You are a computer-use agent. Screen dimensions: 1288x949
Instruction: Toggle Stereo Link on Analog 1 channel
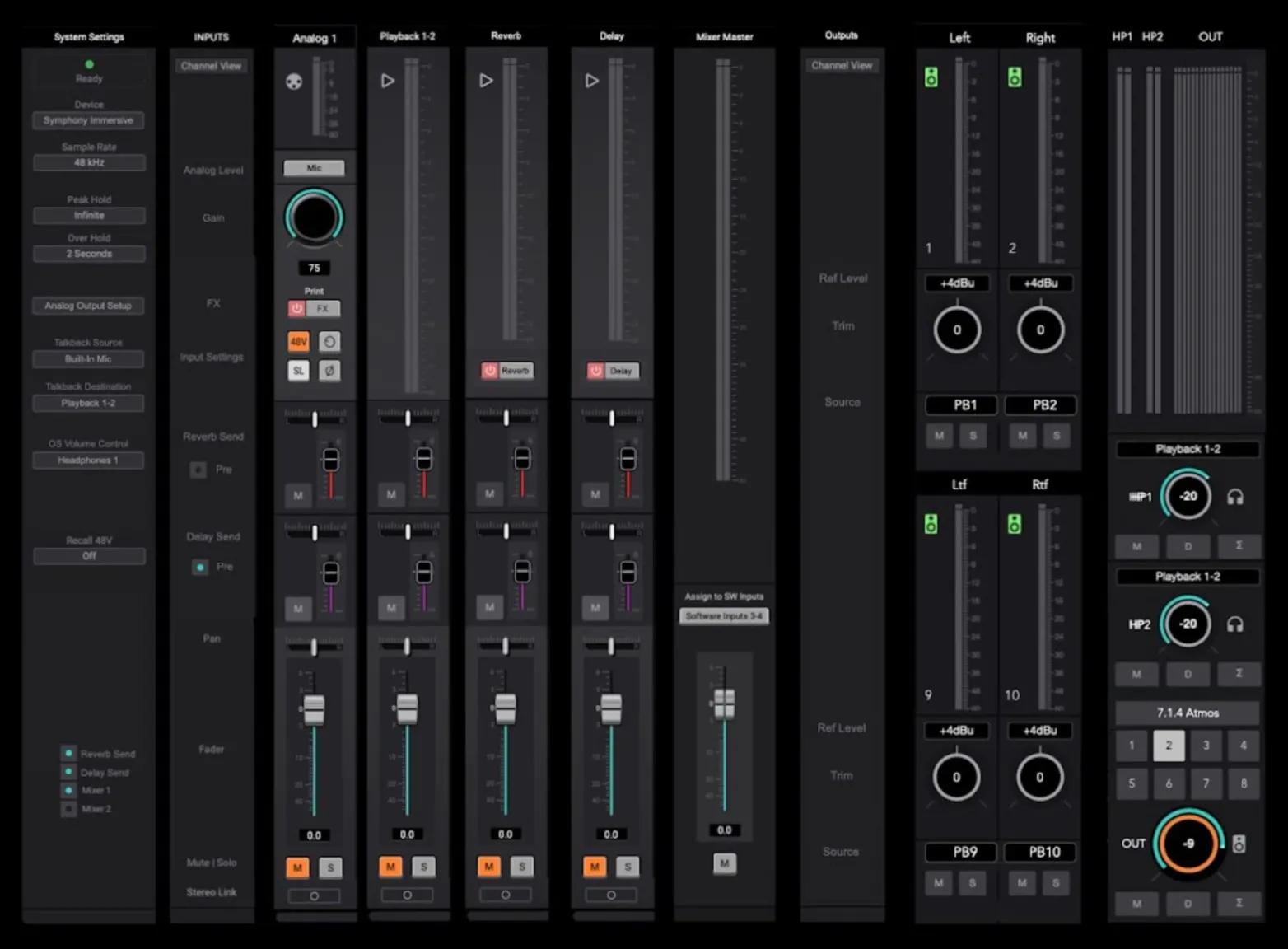(x=314, y=895)
